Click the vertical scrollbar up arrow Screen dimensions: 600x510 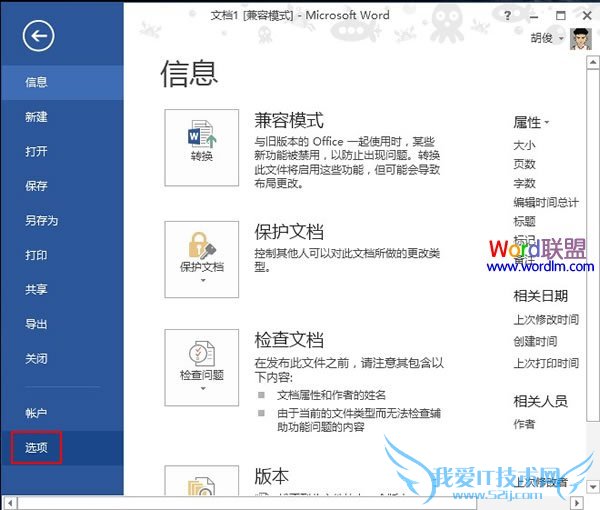point(593,62)
